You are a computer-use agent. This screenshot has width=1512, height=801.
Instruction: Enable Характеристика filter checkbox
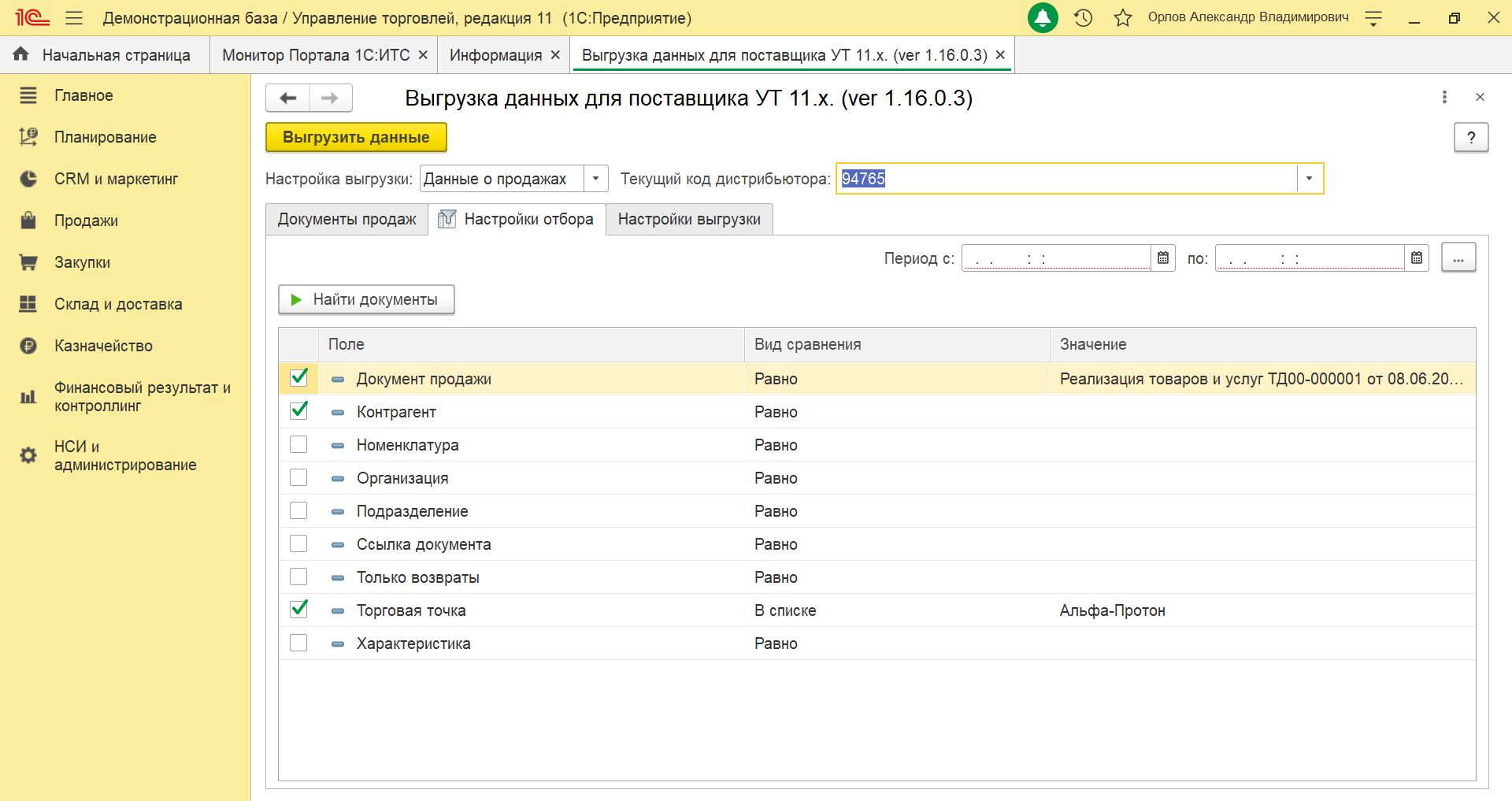[298, 643]
